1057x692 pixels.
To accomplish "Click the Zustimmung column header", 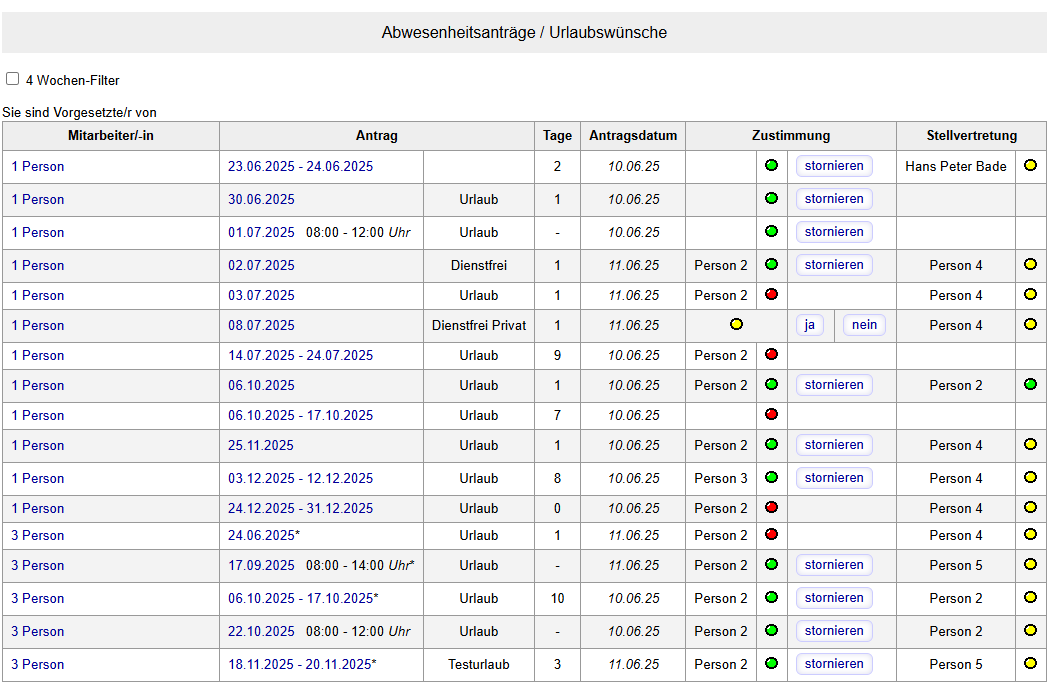I will coord(790,136).
